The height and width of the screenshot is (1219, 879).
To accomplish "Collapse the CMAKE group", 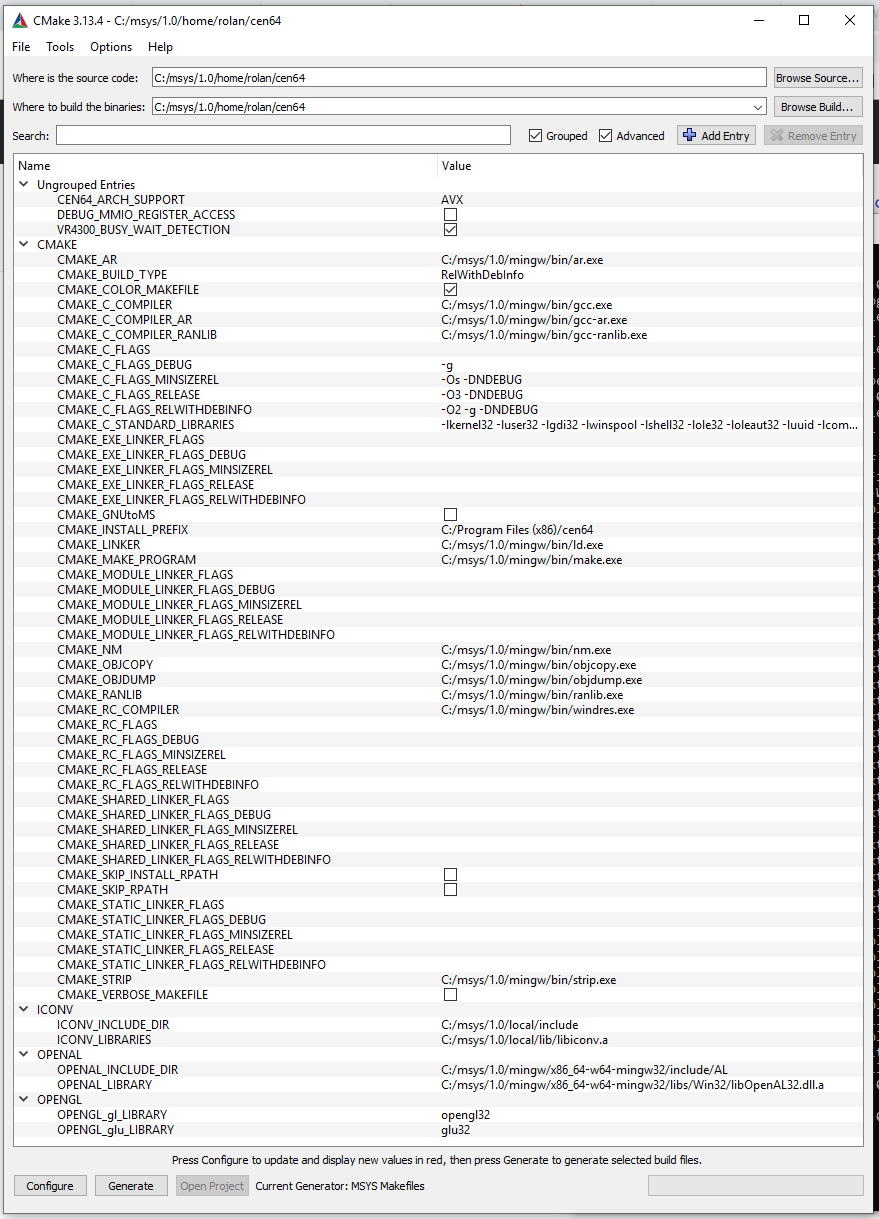I will pos(23,244).
